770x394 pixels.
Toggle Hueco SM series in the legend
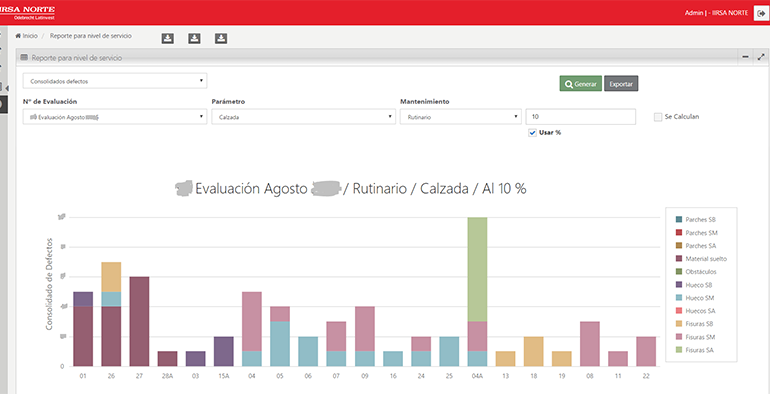[694, 298]
